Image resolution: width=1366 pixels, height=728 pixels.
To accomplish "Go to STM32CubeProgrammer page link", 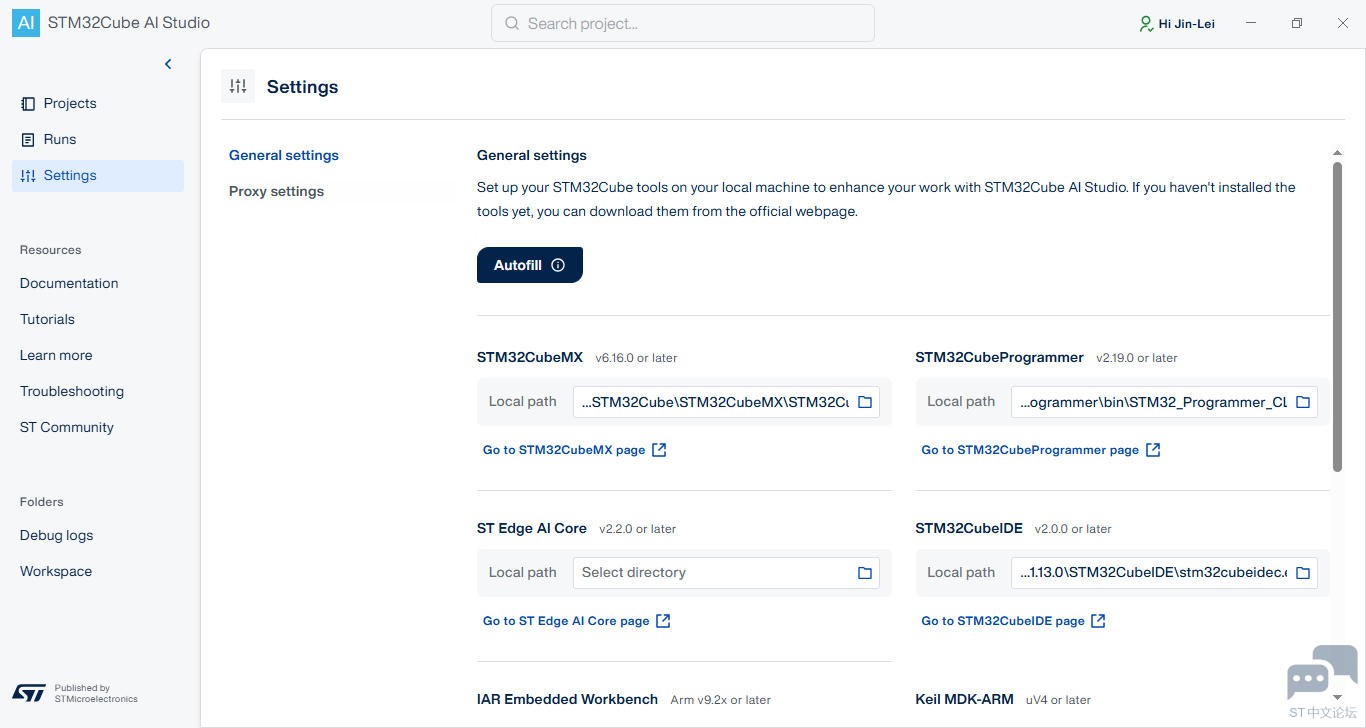I will coord(1041,450).
